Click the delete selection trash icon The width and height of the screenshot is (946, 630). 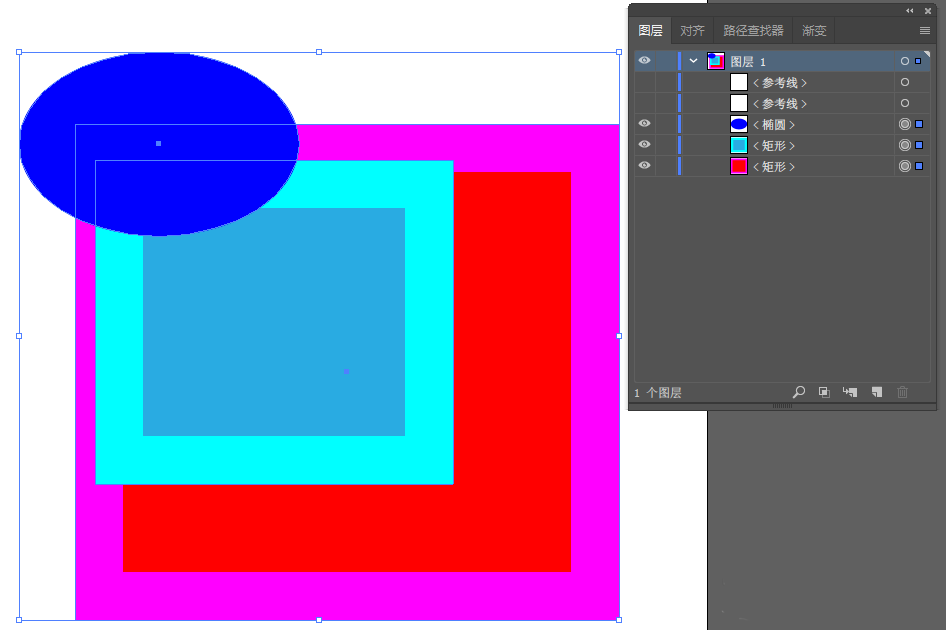903,392
